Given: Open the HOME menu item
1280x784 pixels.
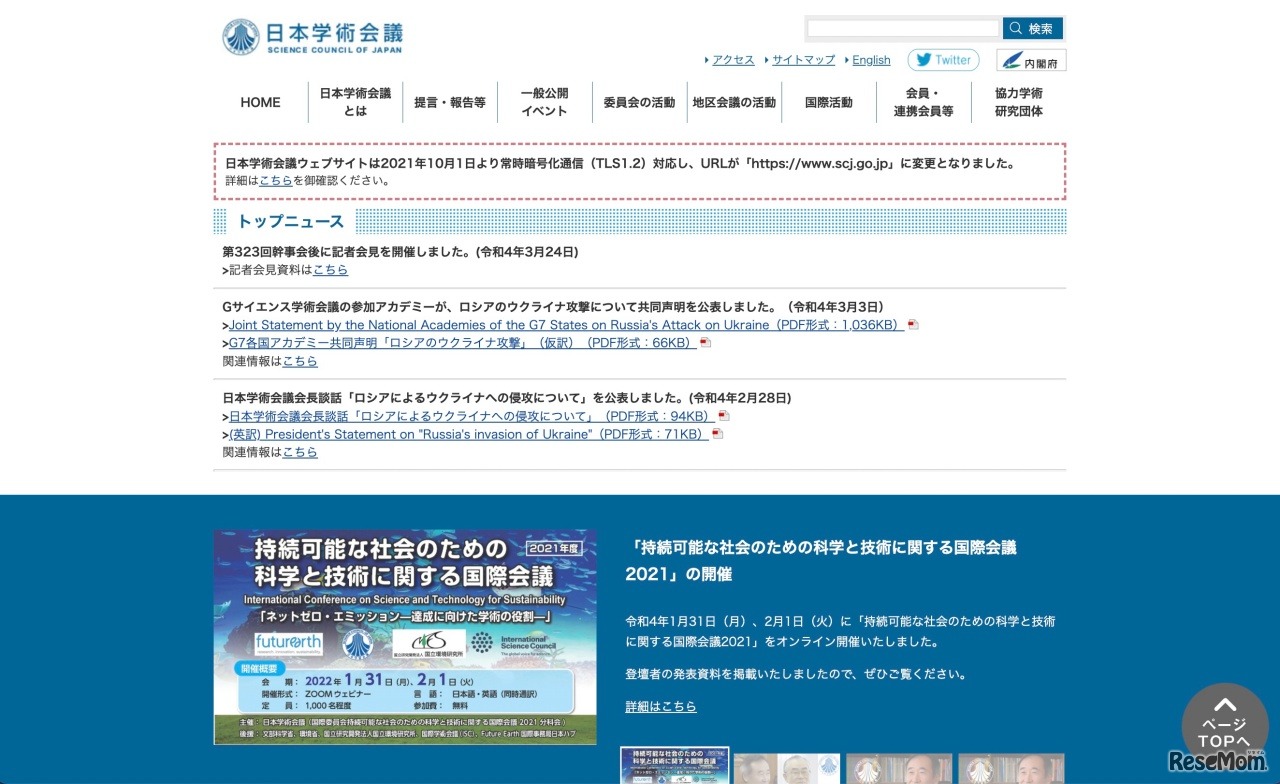Looking at the screenshot, I should click(260, 102).
